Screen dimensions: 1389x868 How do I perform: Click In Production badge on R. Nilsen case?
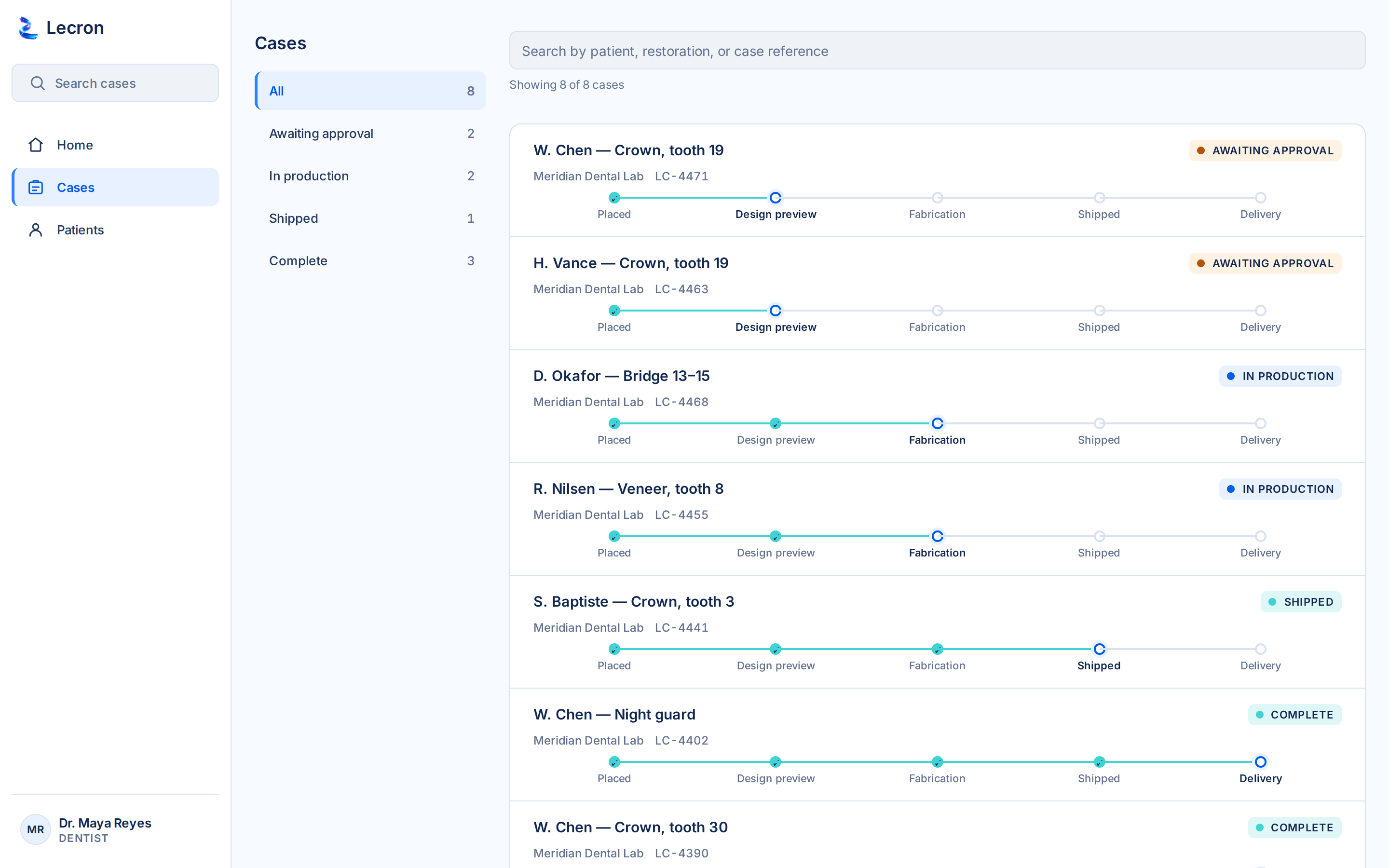coord(1280,488)
